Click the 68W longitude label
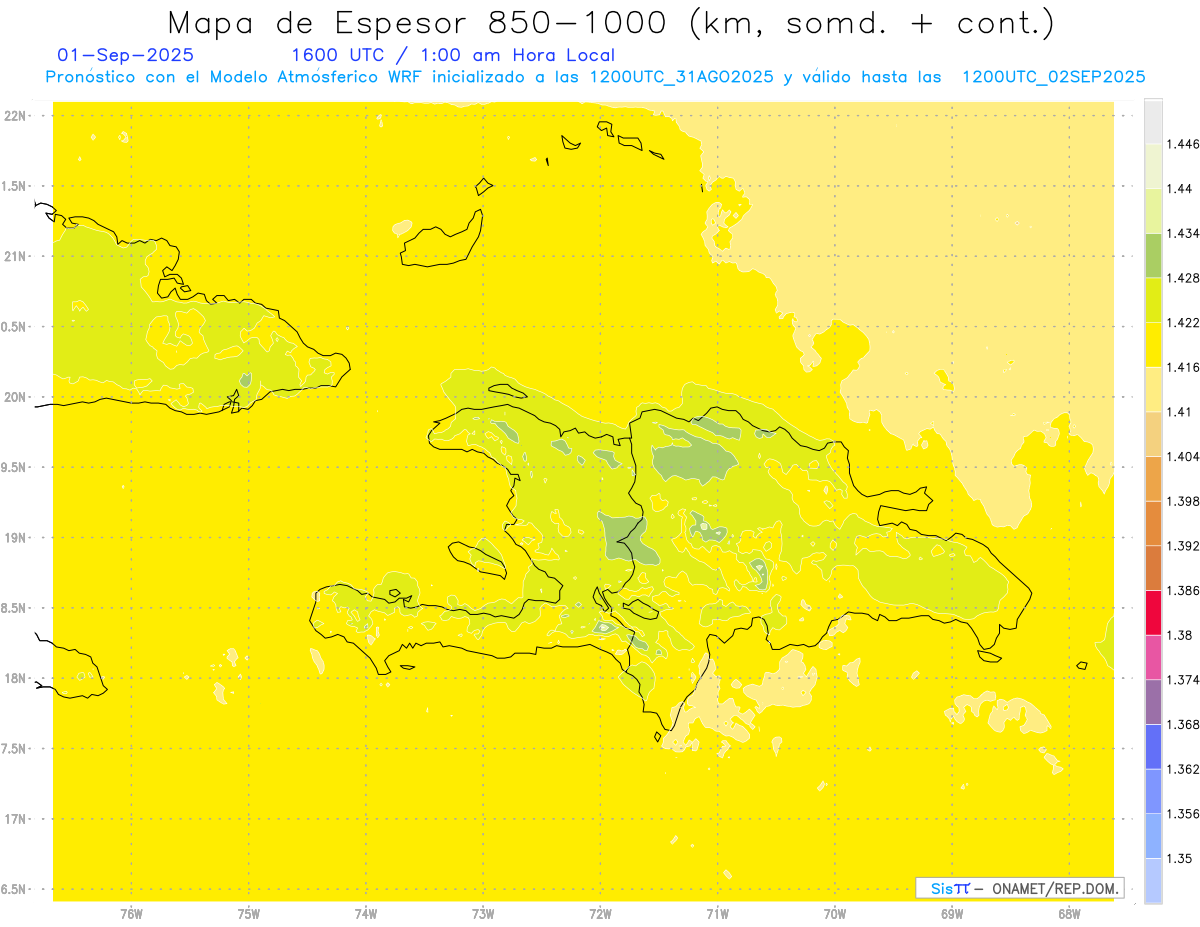The width and height of the screenshot is (1200, 927). [x=1069, y=914]
